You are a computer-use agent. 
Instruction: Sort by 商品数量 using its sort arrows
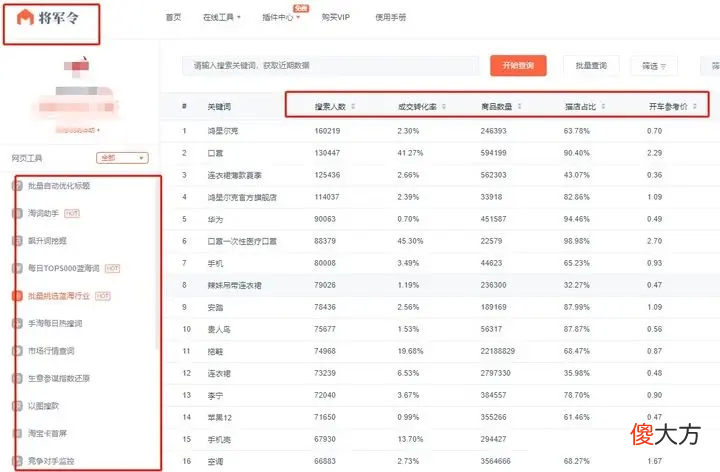click(x=519, y=107)
